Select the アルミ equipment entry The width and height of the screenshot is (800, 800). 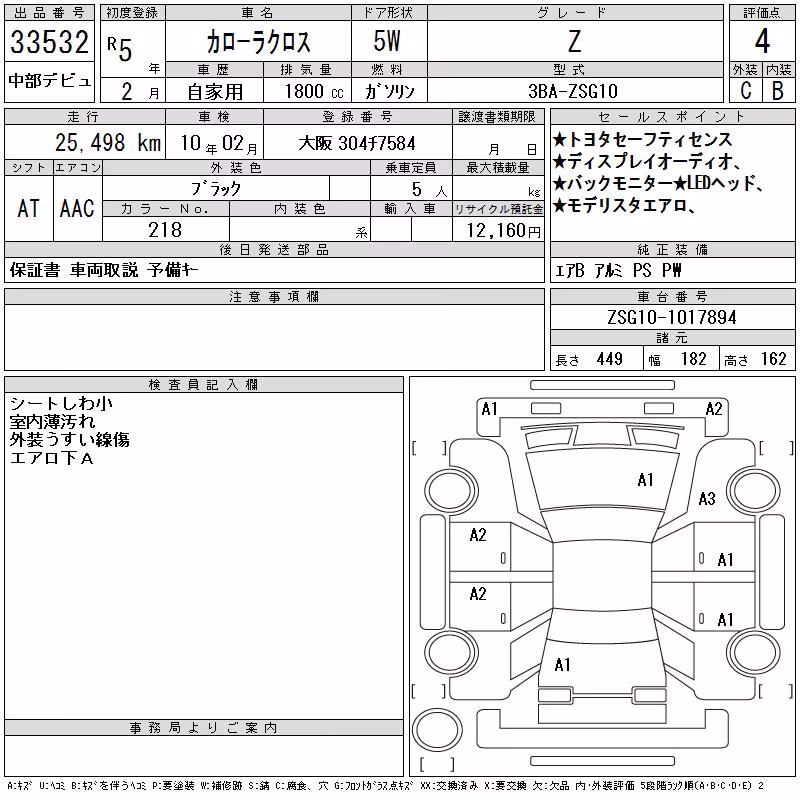point(609,271)
